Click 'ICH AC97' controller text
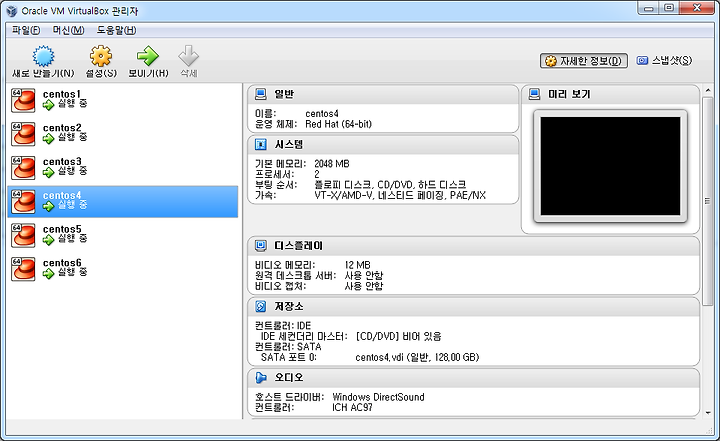The height and width of the screenshot is (441, 720). (x=352, y=407)
